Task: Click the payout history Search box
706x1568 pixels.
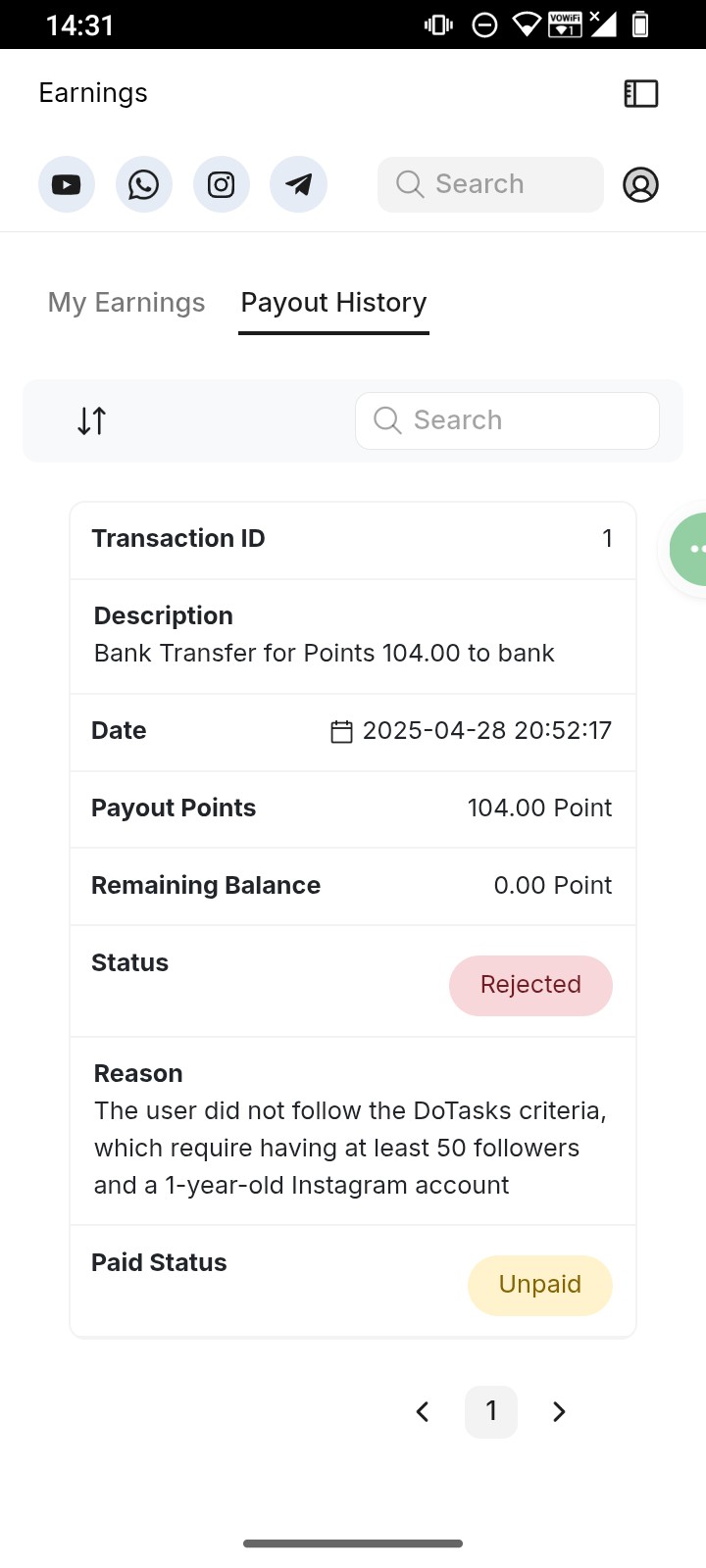Action: 507,420
